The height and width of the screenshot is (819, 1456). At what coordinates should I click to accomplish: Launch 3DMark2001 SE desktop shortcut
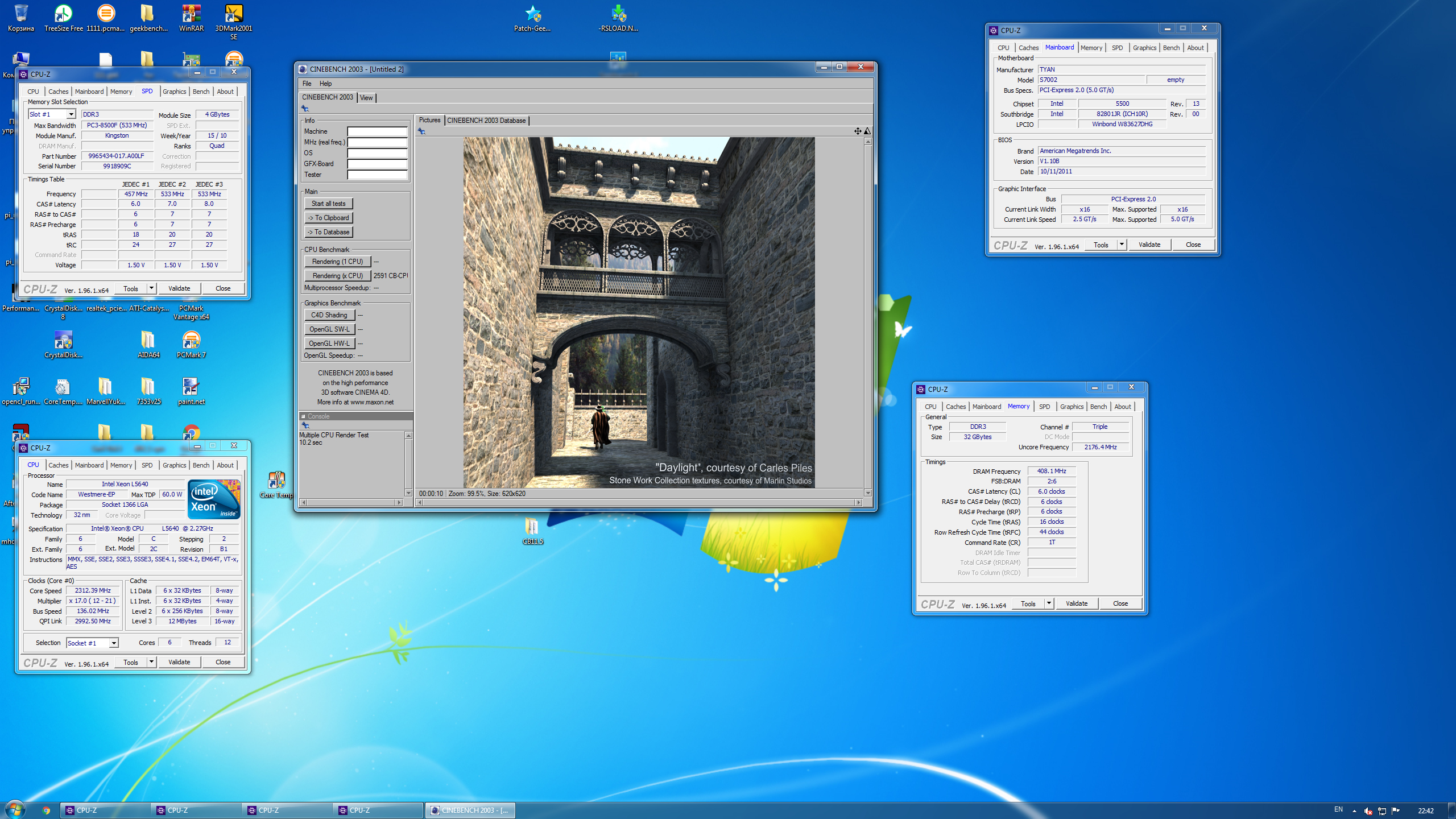pyautogui.click(x=234, y=22)
